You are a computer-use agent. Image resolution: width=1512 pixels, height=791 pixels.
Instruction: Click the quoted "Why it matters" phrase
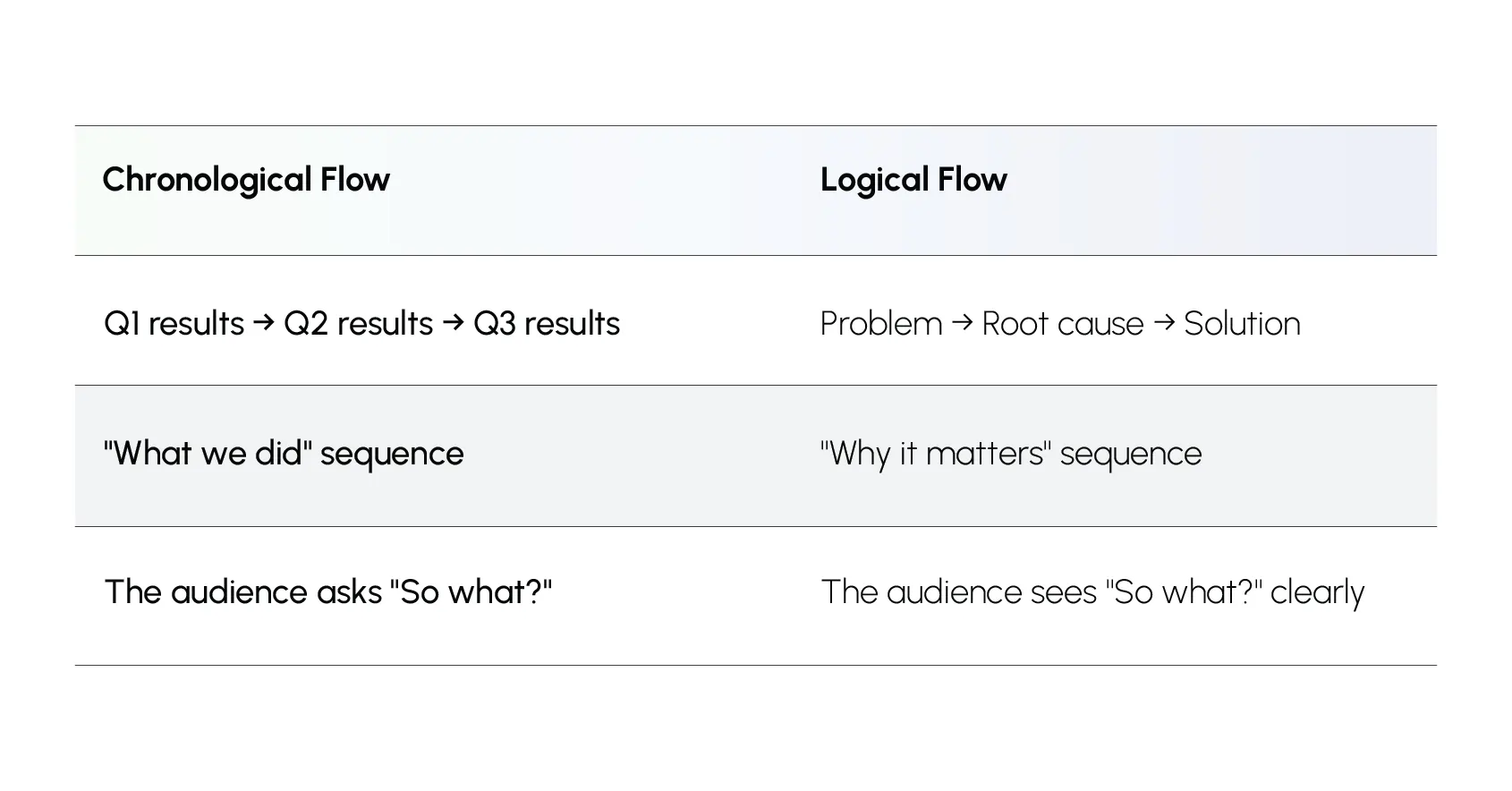click(x=936, y=454)
